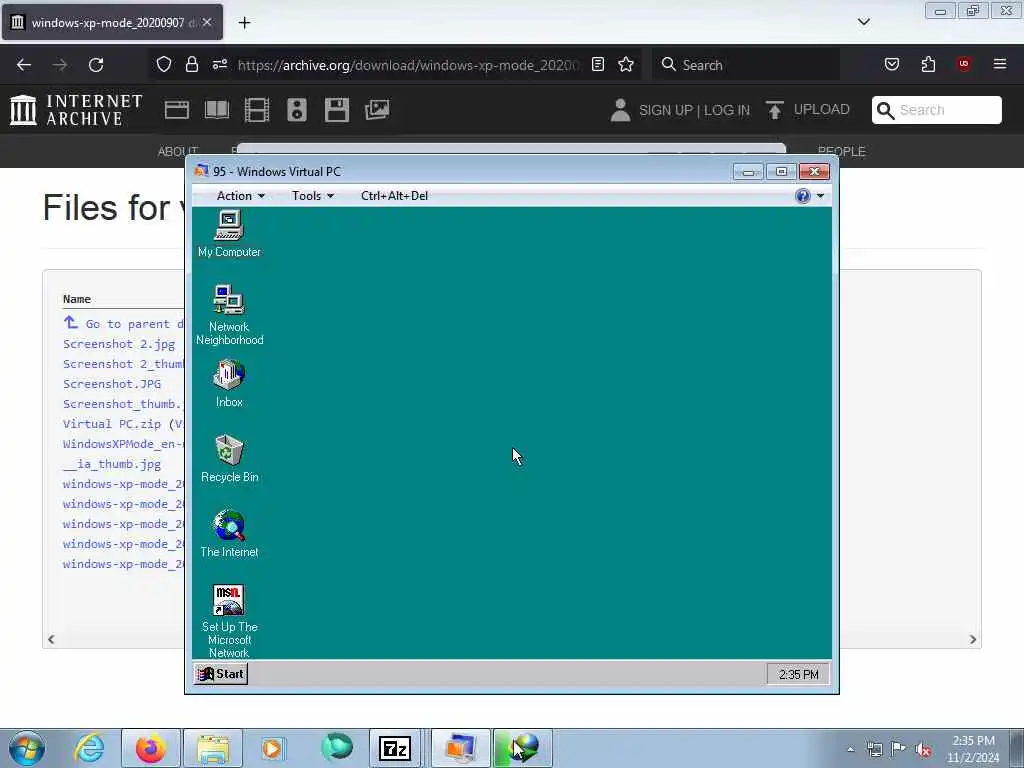
Task: Open Screenshot.JPG file link
Action: point(112,384)
